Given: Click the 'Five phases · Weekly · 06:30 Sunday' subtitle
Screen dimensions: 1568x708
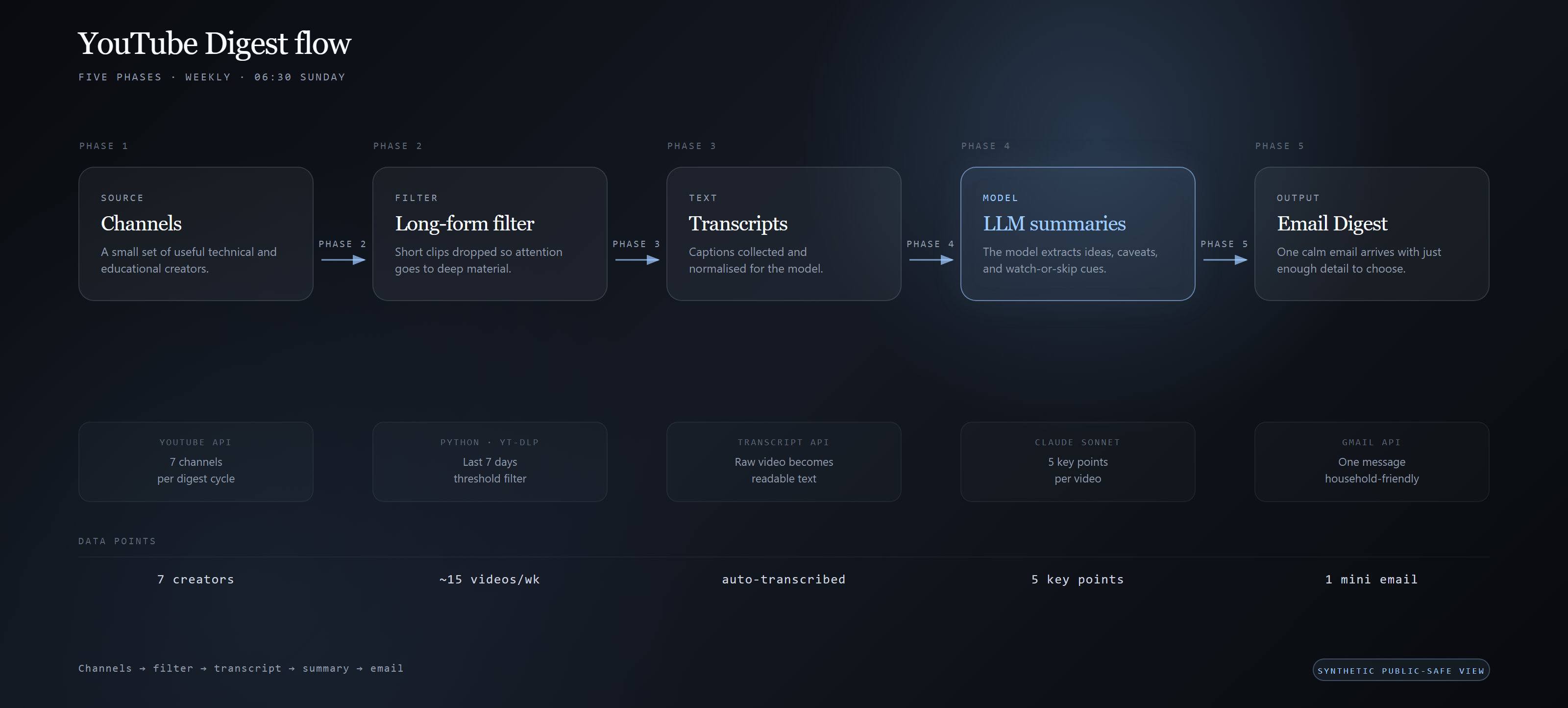Looking at the screenshot, I should [212, 77].
